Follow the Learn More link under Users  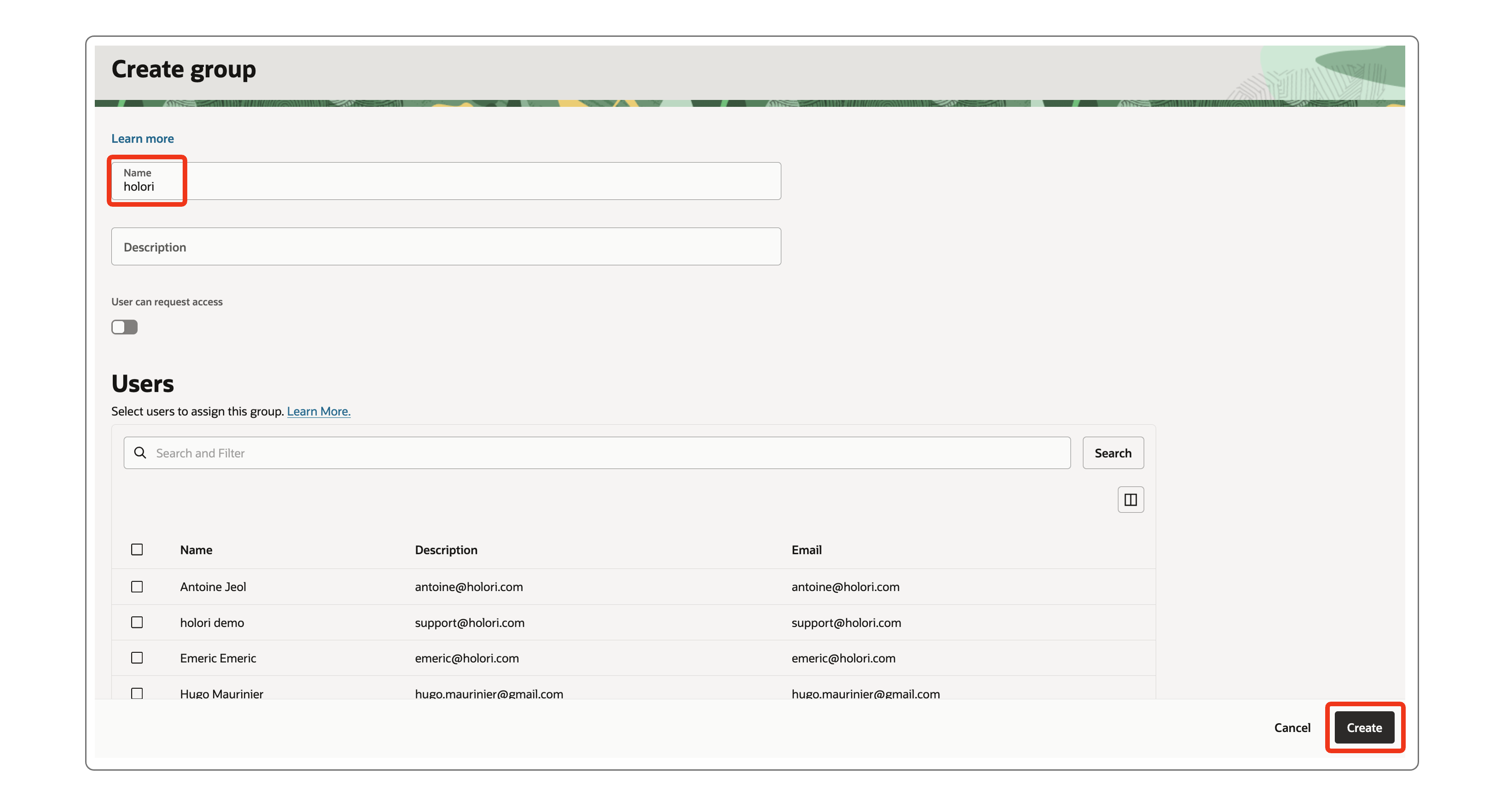coord(318,411)
